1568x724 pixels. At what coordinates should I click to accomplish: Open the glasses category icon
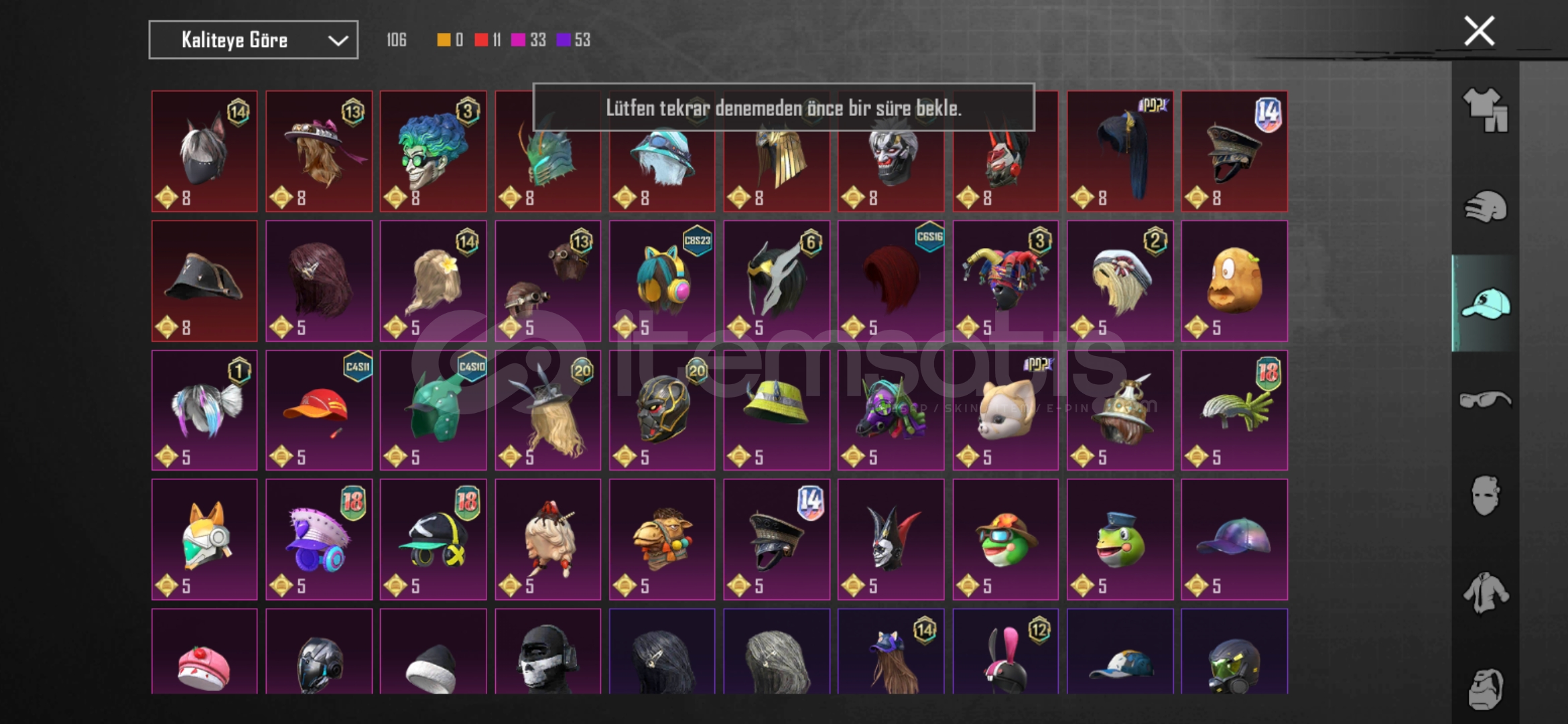(1485, 400)
